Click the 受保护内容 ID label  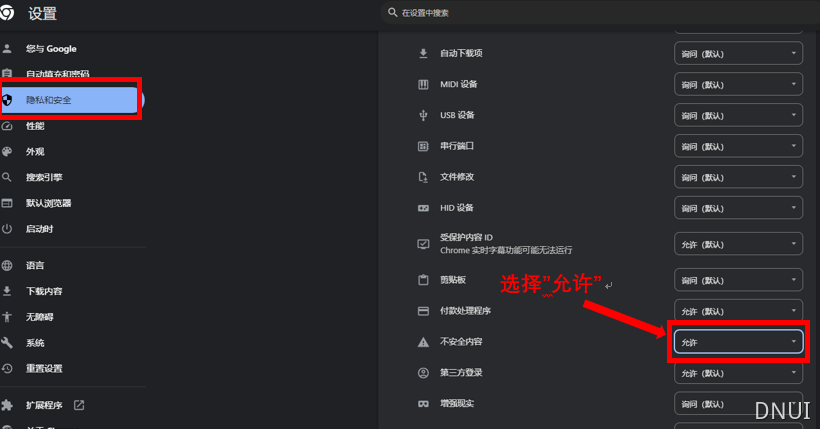[x=466, y=238]
